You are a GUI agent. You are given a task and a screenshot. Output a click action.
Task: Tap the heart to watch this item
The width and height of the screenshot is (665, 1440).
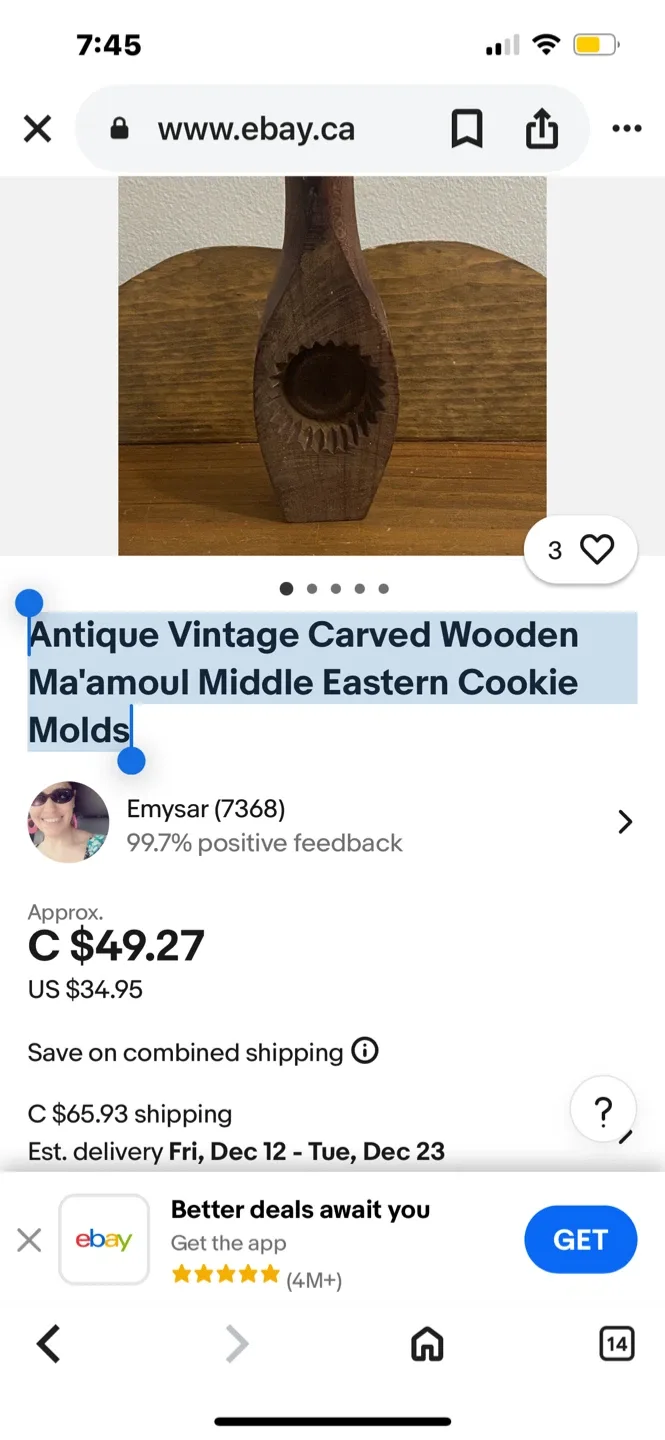click(x=597, y=549)
